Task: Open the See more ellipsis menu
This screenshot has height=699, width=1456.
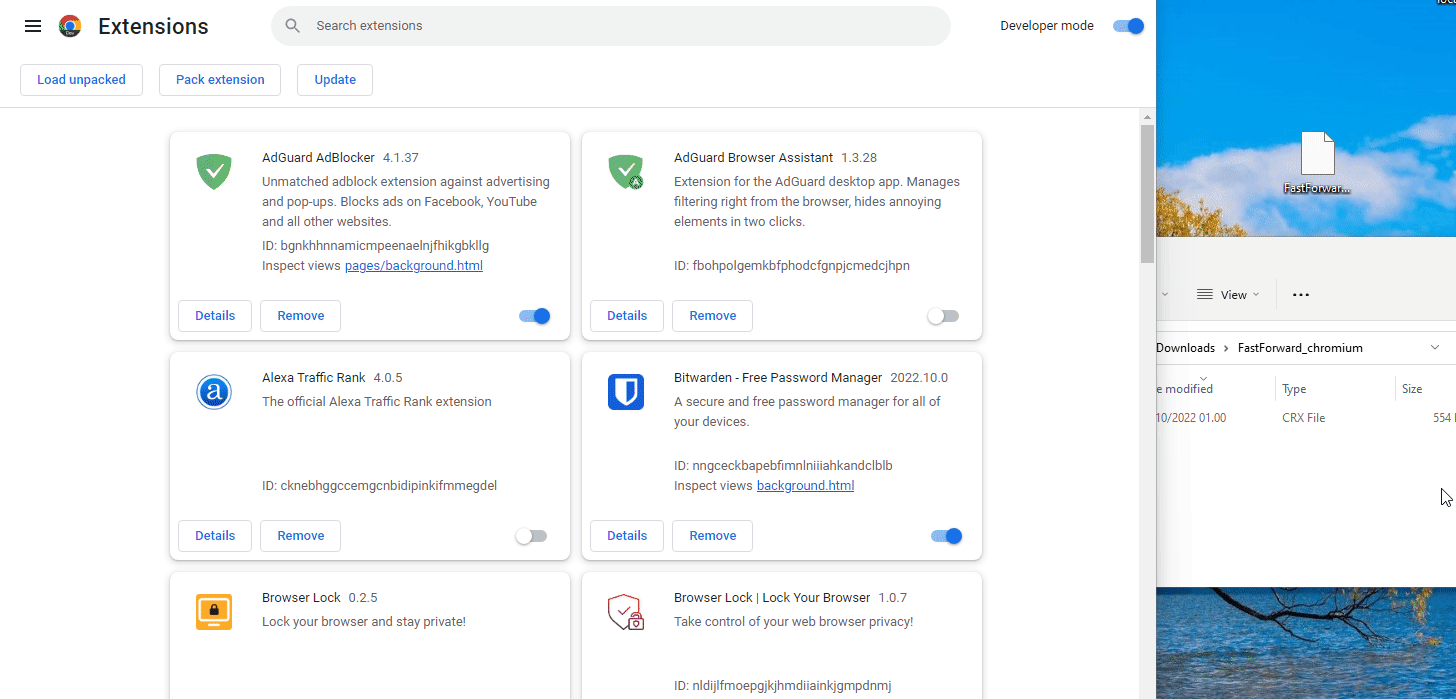Action: (x=1300, y=294)
